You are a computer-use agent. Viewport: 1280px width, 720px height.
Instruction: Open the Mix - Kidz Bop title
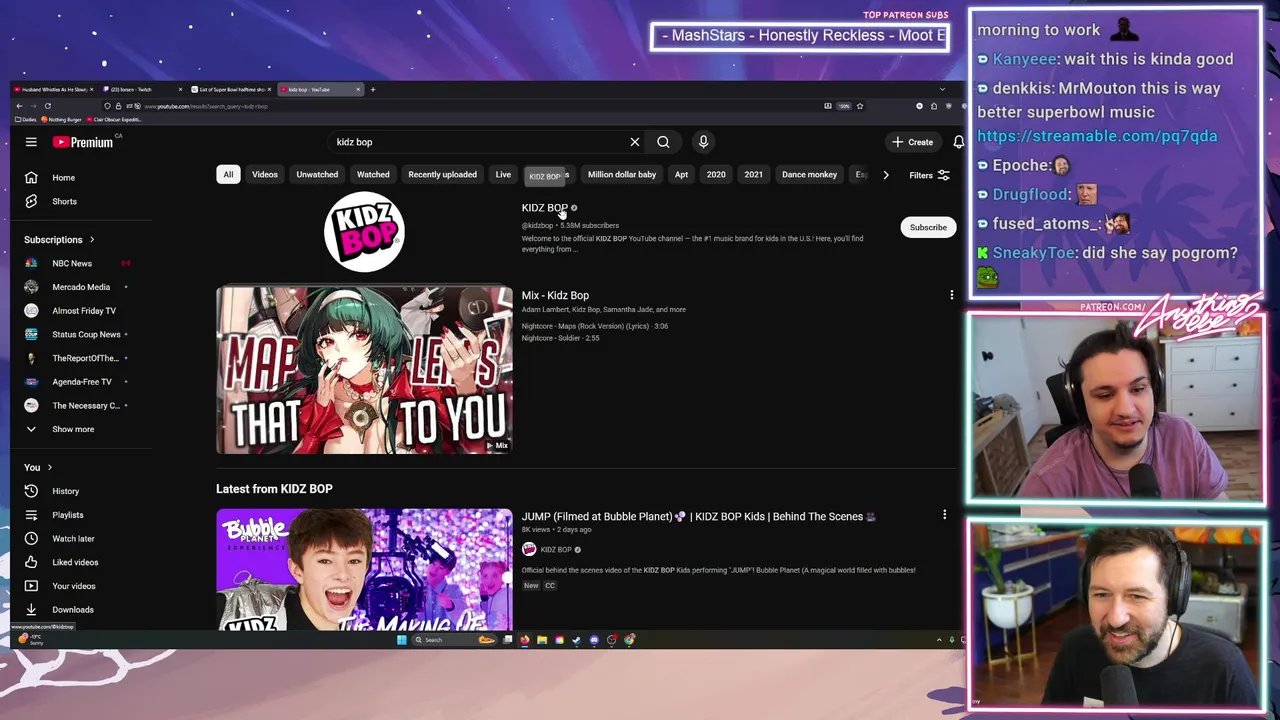coord(555,295)
